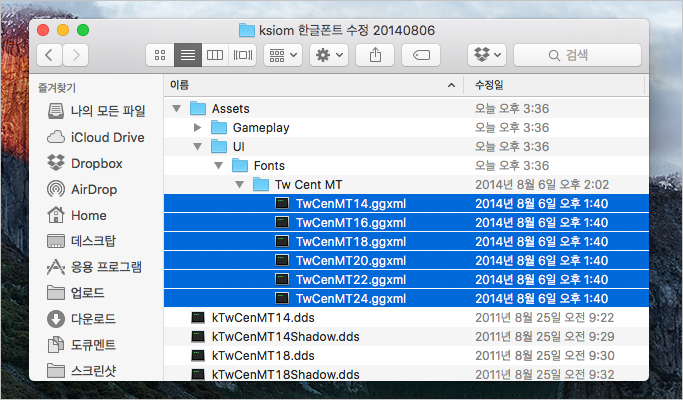Collapse the UI folder triangle
683x400 pixels.
197,147
